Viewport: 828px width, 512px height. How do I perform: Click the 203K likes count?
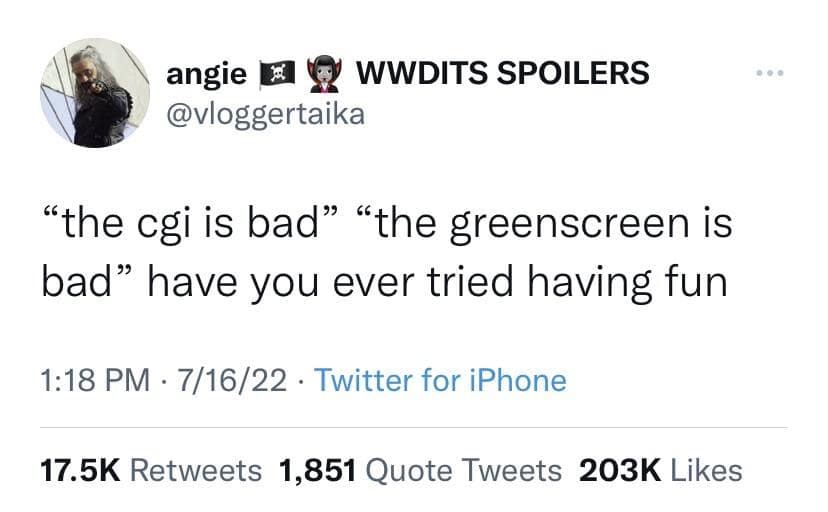click(x=620, y=470)
